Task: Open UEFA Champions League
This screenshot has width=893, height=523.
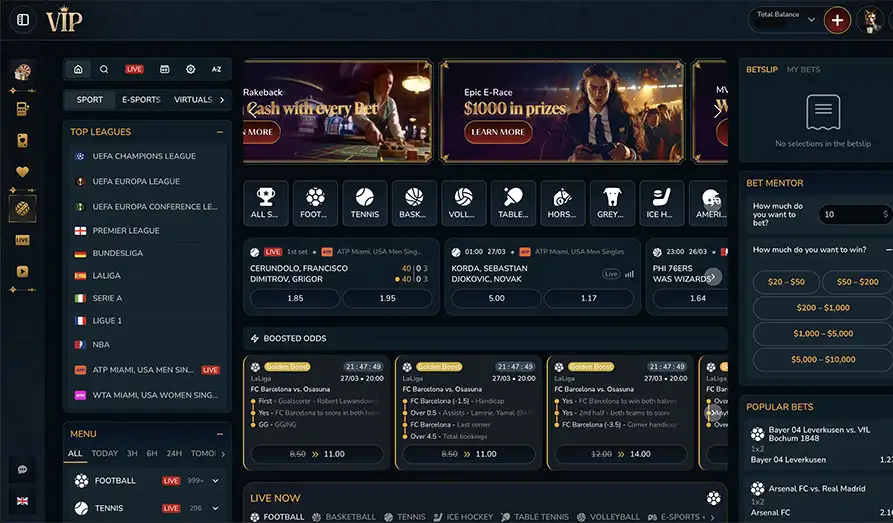Action: (146, 156)
